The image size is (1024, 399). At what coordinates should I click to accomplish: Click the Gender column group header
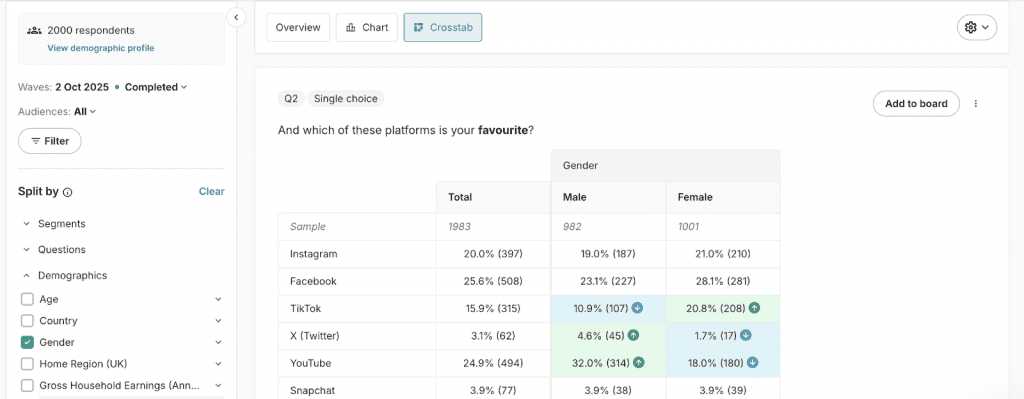point(665,166)
